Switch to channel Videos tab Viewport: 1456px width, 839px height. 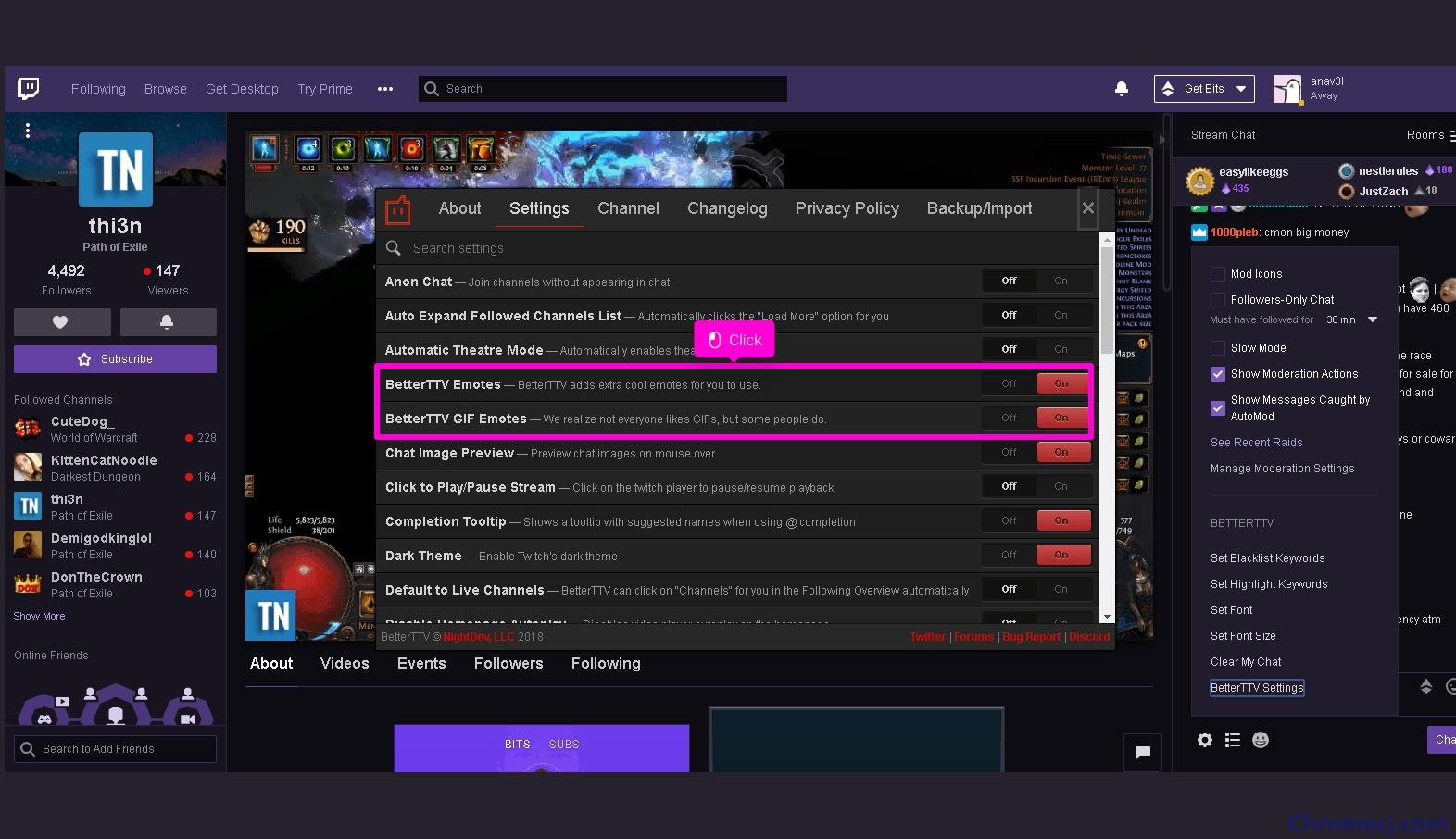click(x=345, y=663)
